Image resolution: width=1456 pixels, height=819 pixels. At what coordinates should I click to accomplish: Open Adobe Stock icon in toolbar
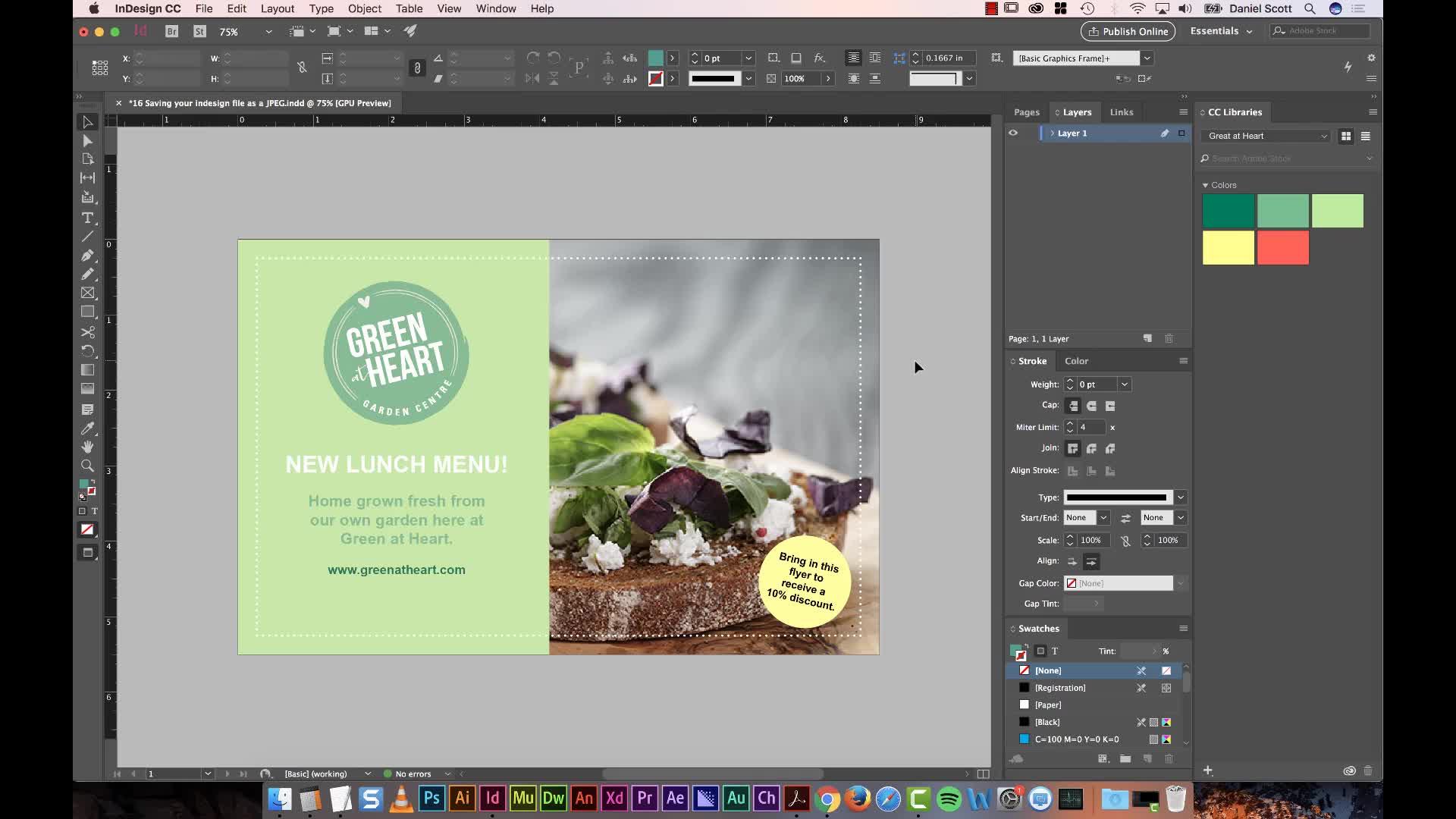point(199,31)
